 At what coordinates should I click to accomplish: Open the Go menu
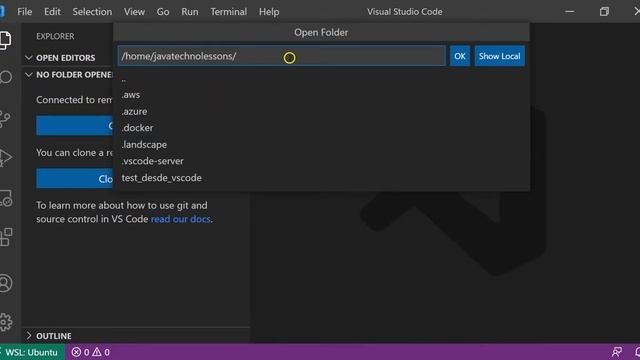click(163, 12)
